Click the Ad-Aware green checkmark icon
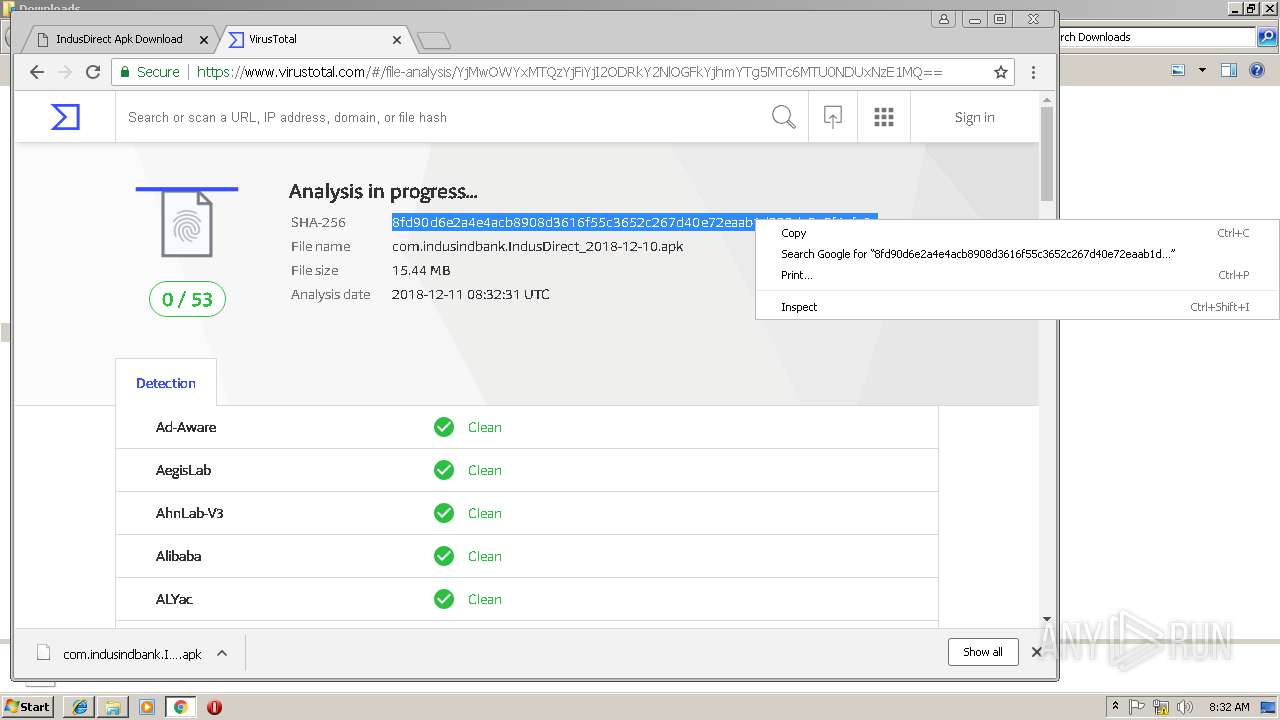The width and height of the screenshot is (1280, 720). (x=444, y=427)
